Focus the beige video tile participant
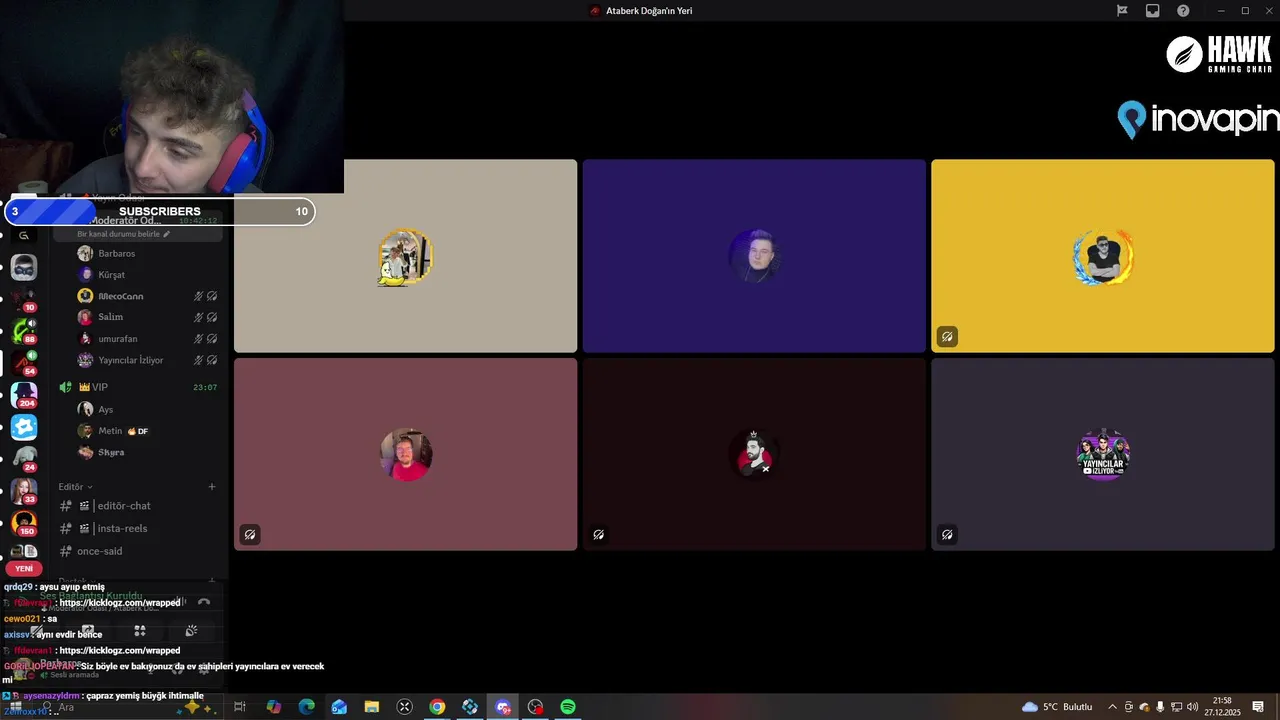 pyautogui.click(x=405, y=256)
